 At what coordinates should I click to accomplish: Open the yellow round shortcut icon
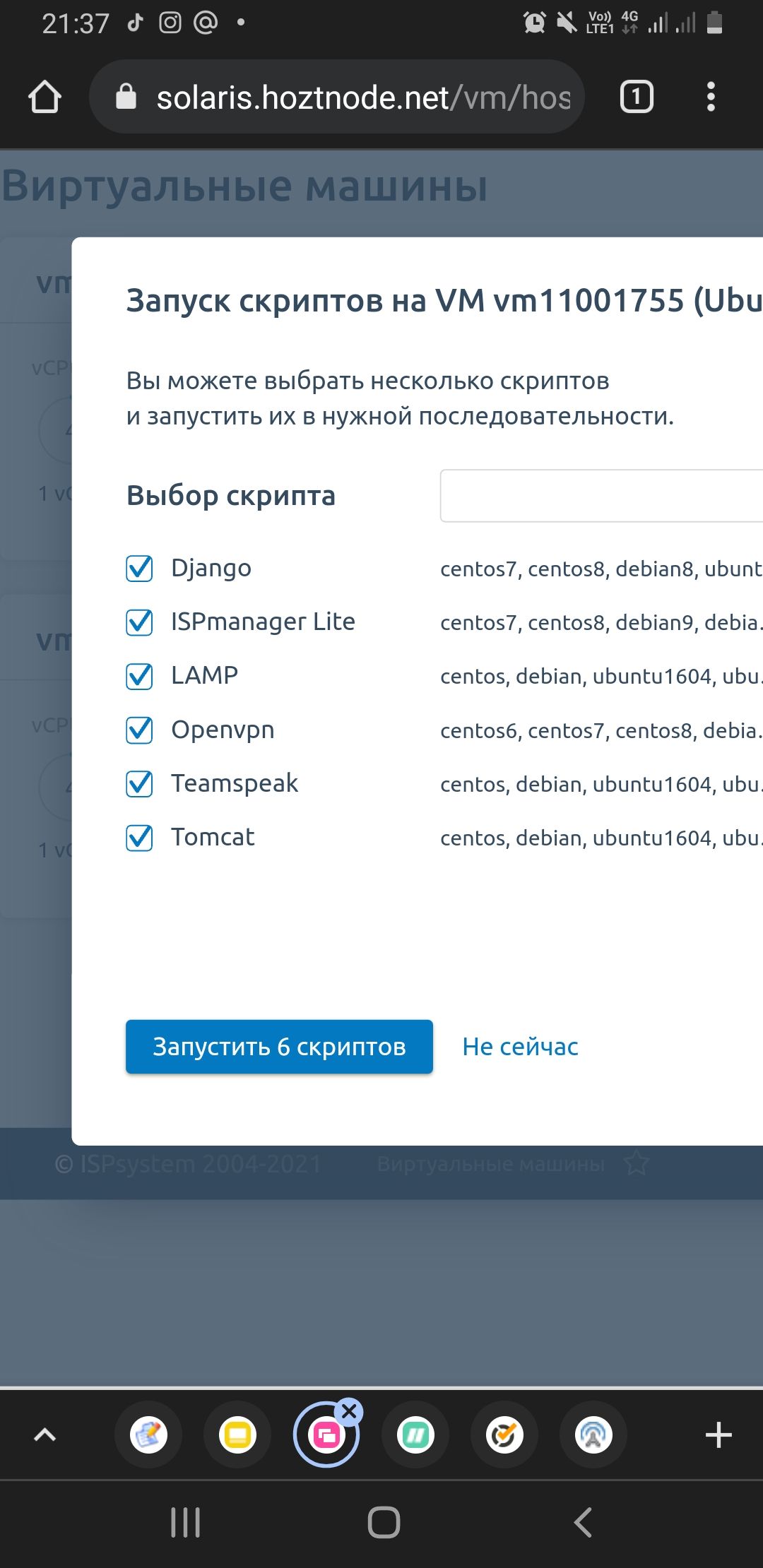(237, 1435)
